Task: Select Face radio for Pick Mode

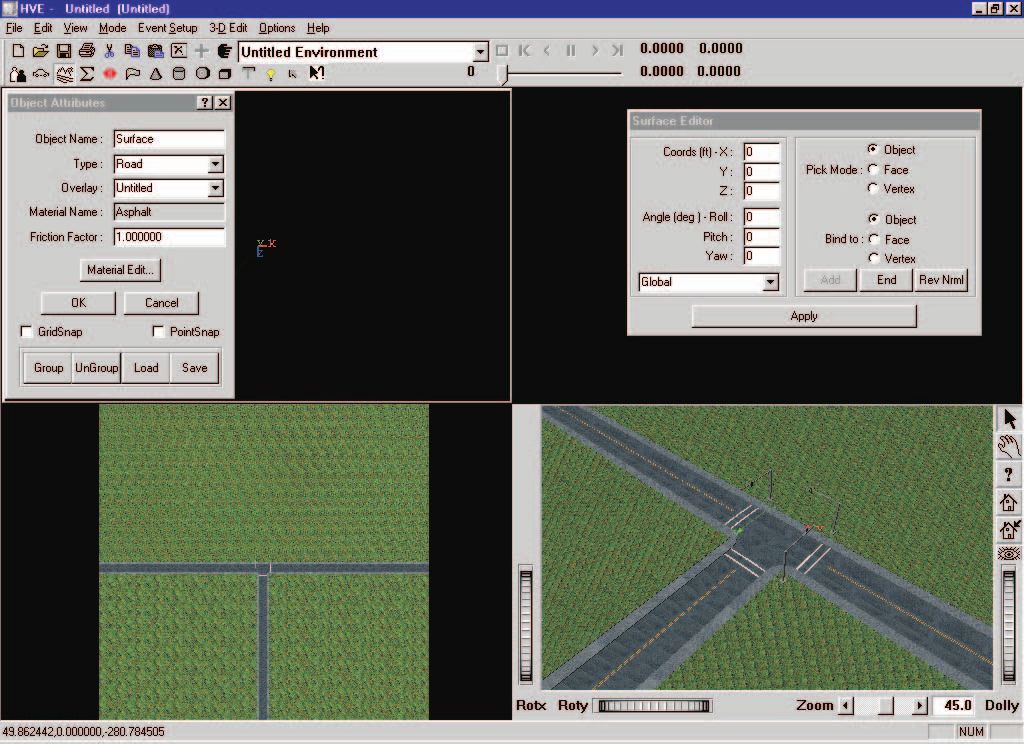Action: [873, 170]
